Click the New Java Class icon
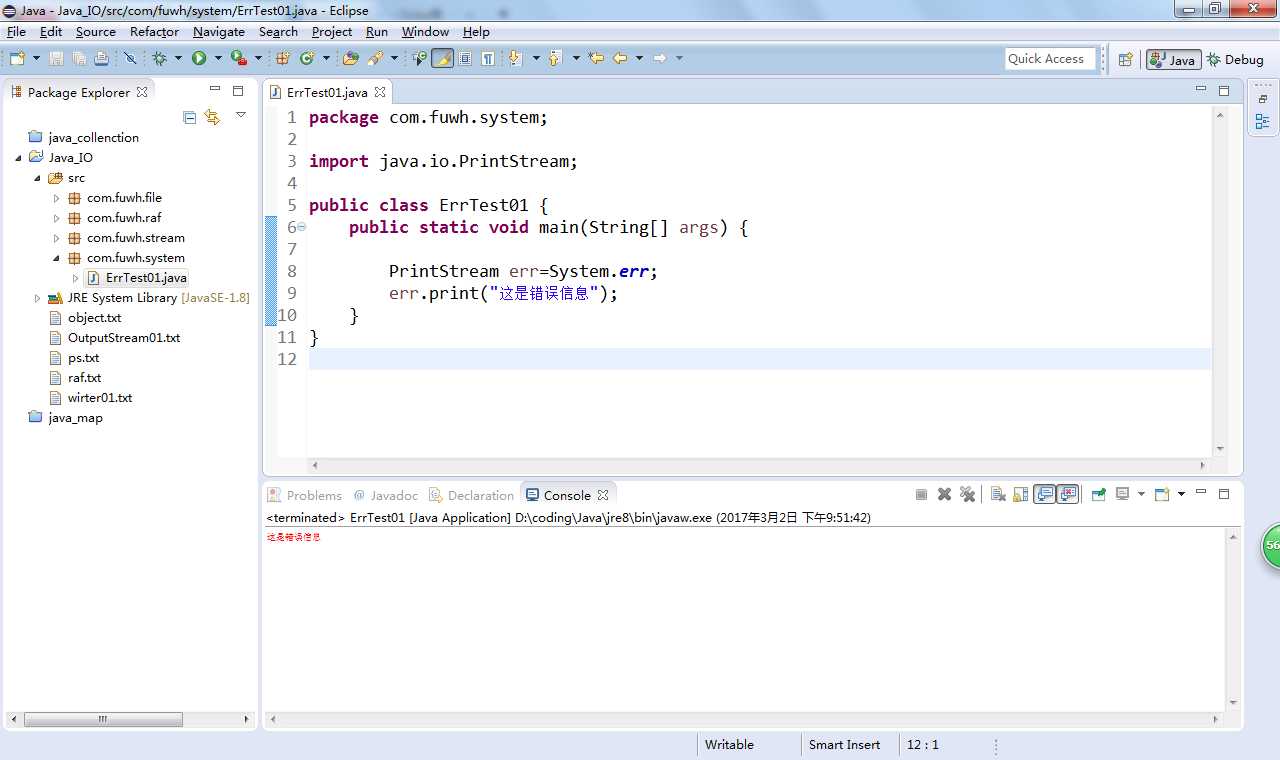Screen dimensions: 1280x760 [x=307, y=58]
